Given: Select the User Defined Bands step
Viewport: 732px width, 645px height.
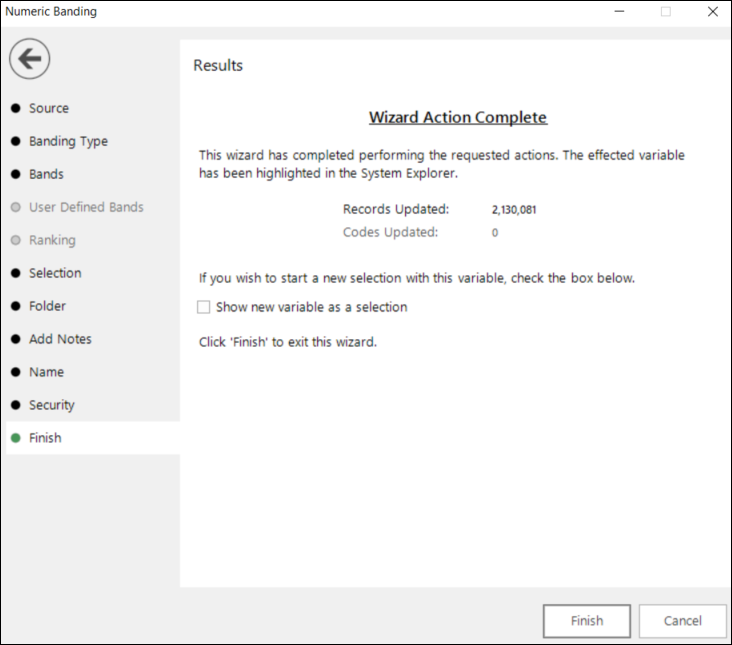Looking at the screenshot, I should click(86, 207).
